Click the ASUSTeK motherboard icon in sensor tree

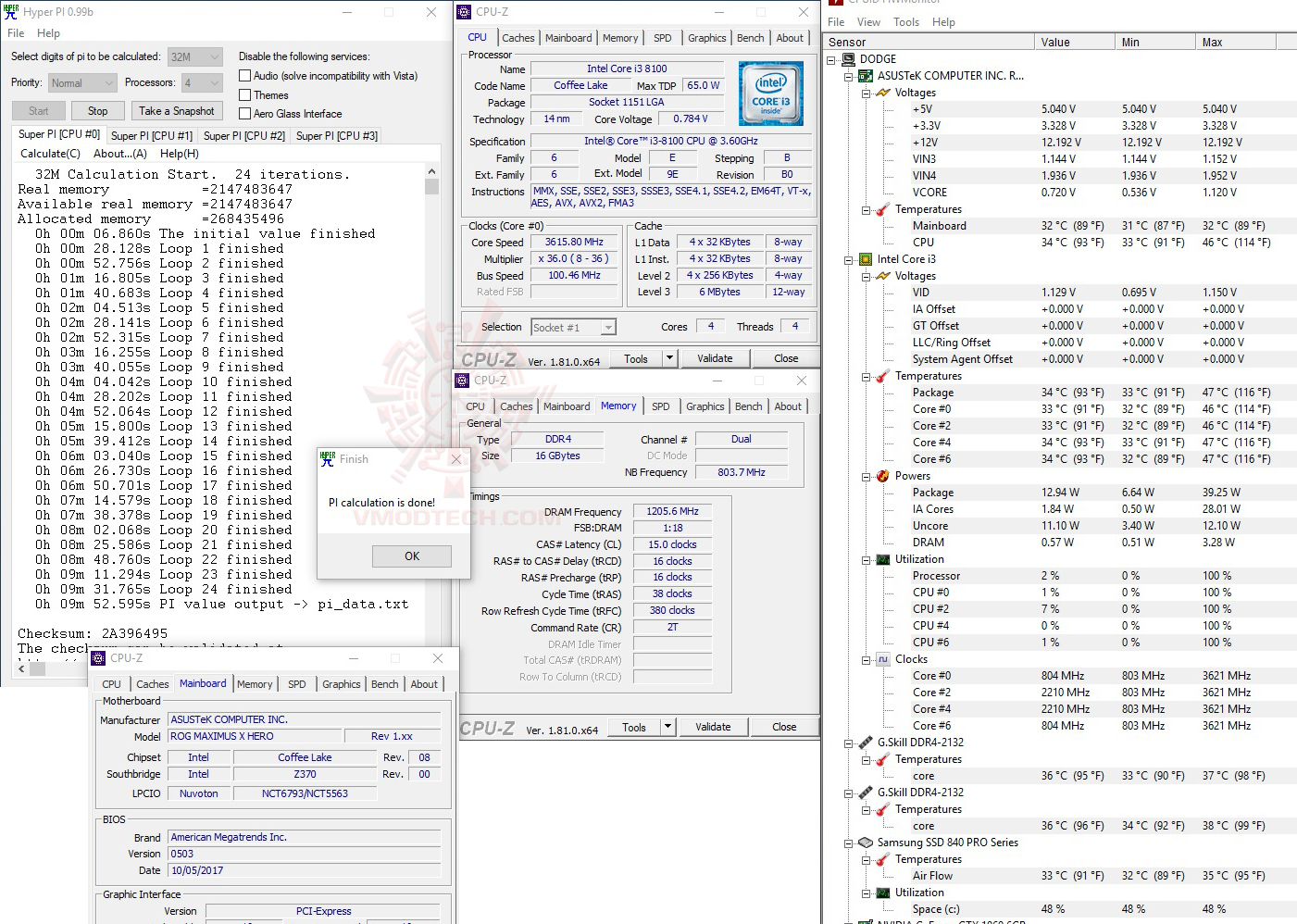point(867,76)
